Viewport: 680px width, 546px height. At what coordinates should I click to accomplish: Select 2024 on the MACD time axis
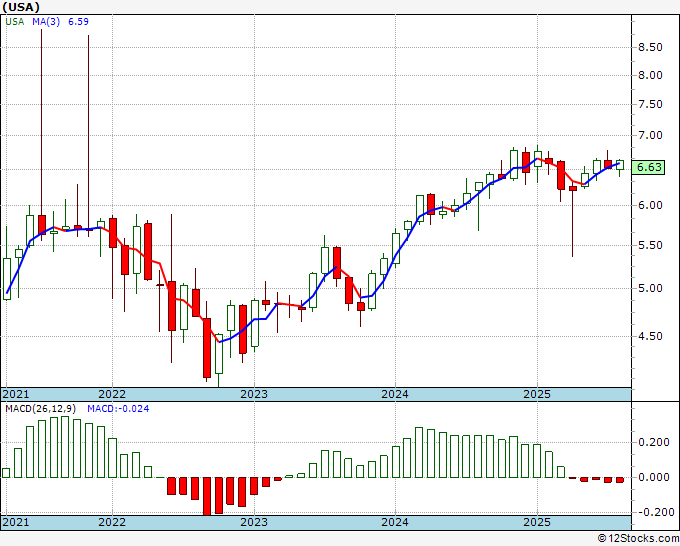[395, 522]
